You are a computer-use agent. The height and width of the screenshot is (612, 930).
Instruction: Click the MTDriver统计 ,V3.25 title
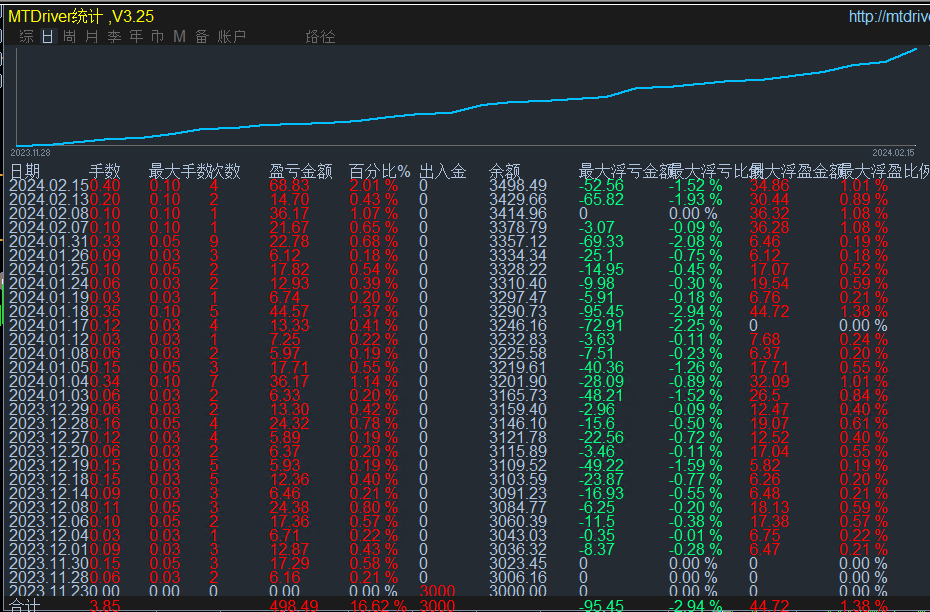[x=81, y=17]
